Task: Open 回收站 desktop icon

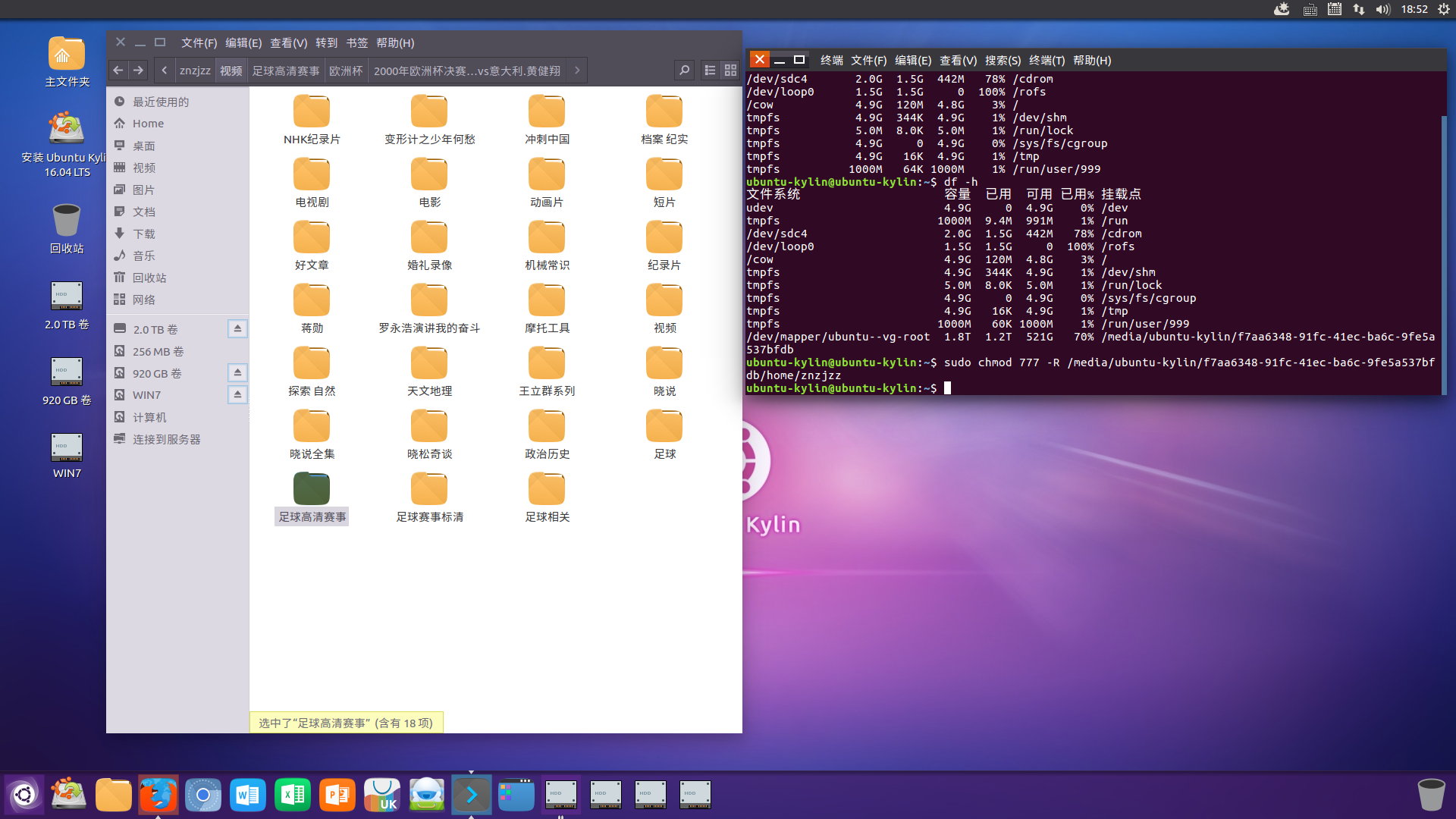Action: point(67,228)
